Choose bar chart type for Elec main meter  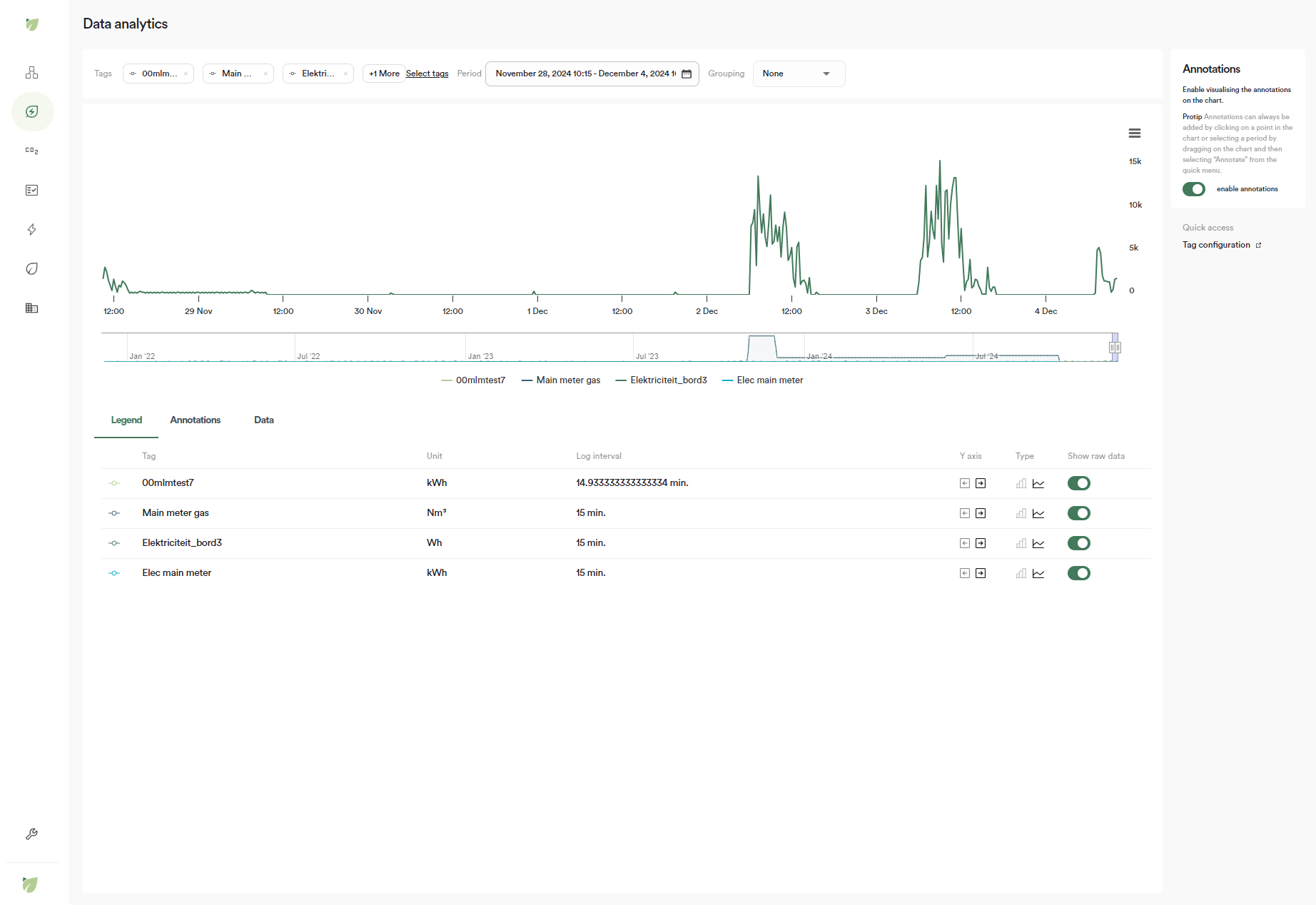point(1021,574)
